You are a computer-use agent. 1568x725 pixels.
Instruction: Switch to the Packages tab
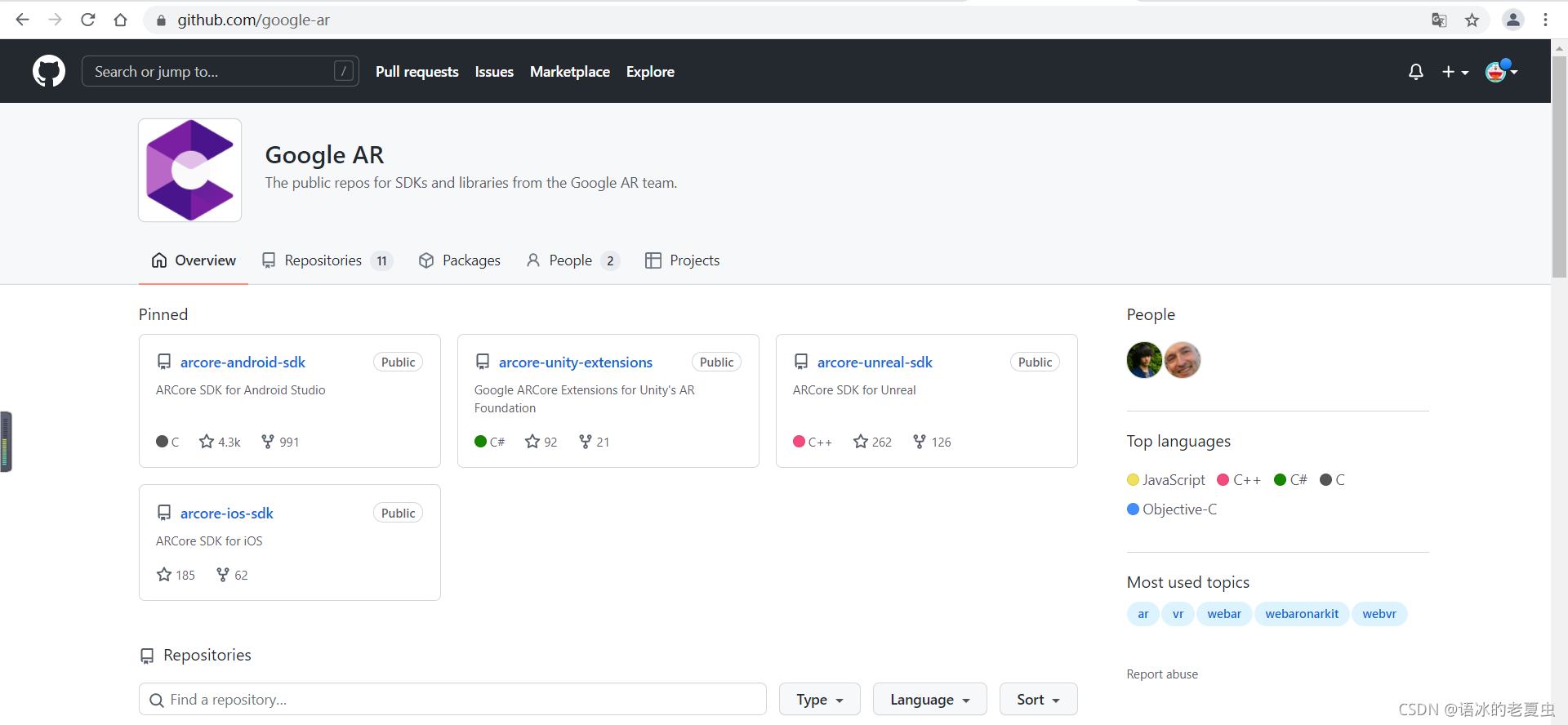[x=460, y=260]
